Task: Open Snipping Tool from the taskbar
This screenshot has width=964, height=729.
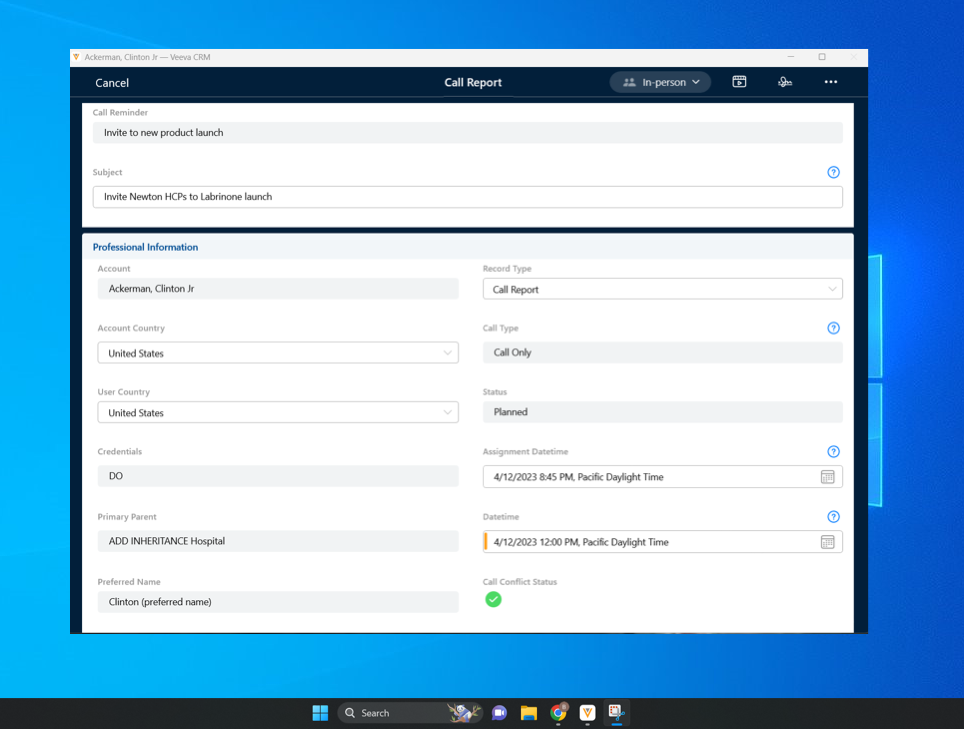Action: (617, 712)
